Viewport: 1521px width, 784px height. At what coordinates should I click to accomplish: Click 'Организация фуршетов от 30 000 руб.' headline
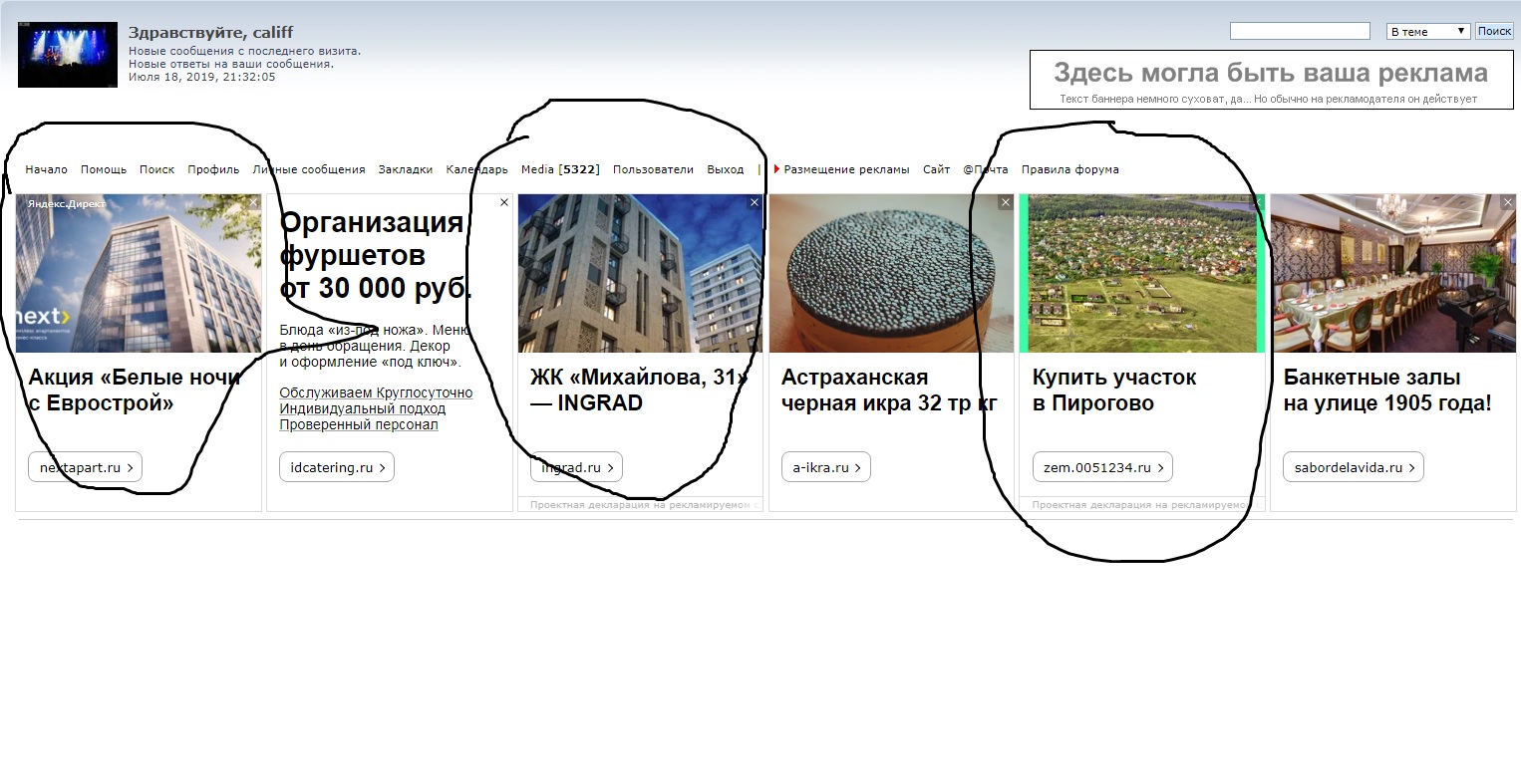[x=376, y=255]
